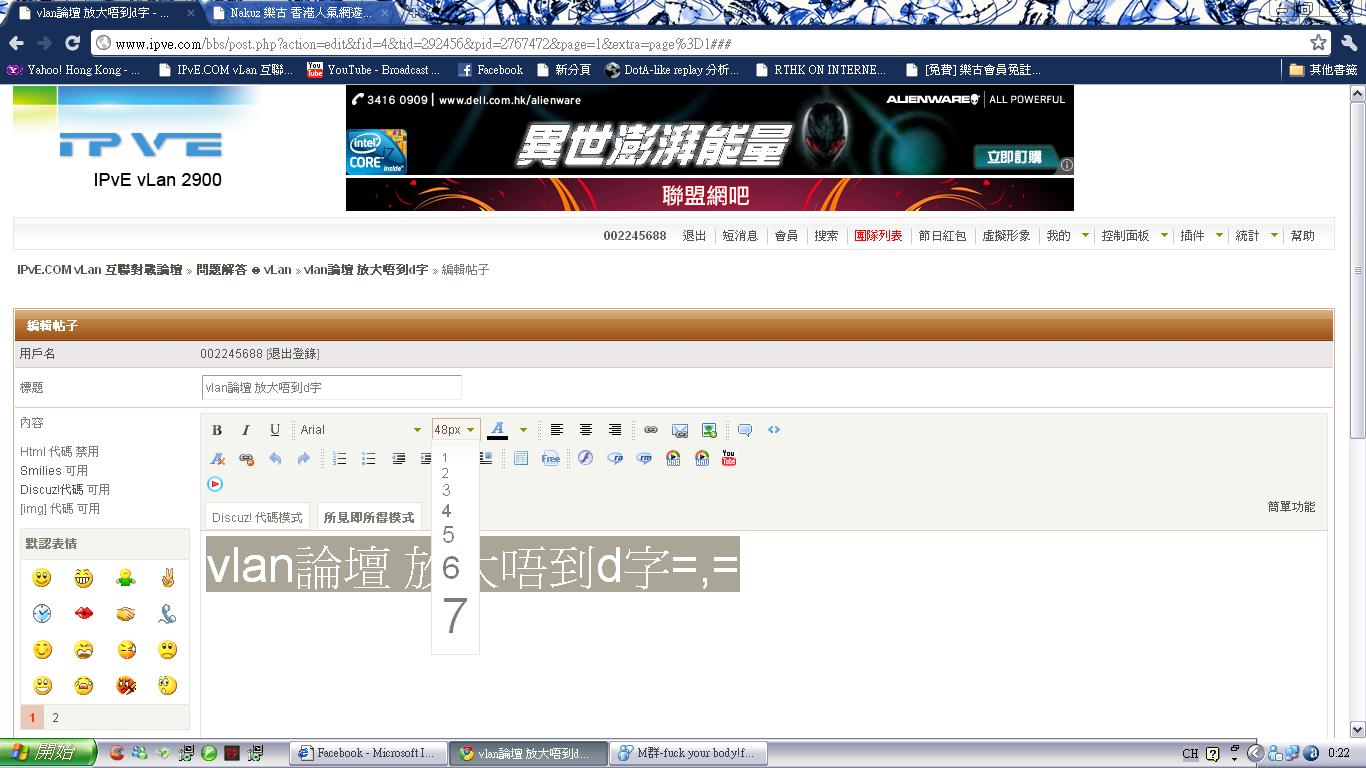The image size is (1366, 768).
Task: Select size 7 in the font size list
Action: (455, 616)
